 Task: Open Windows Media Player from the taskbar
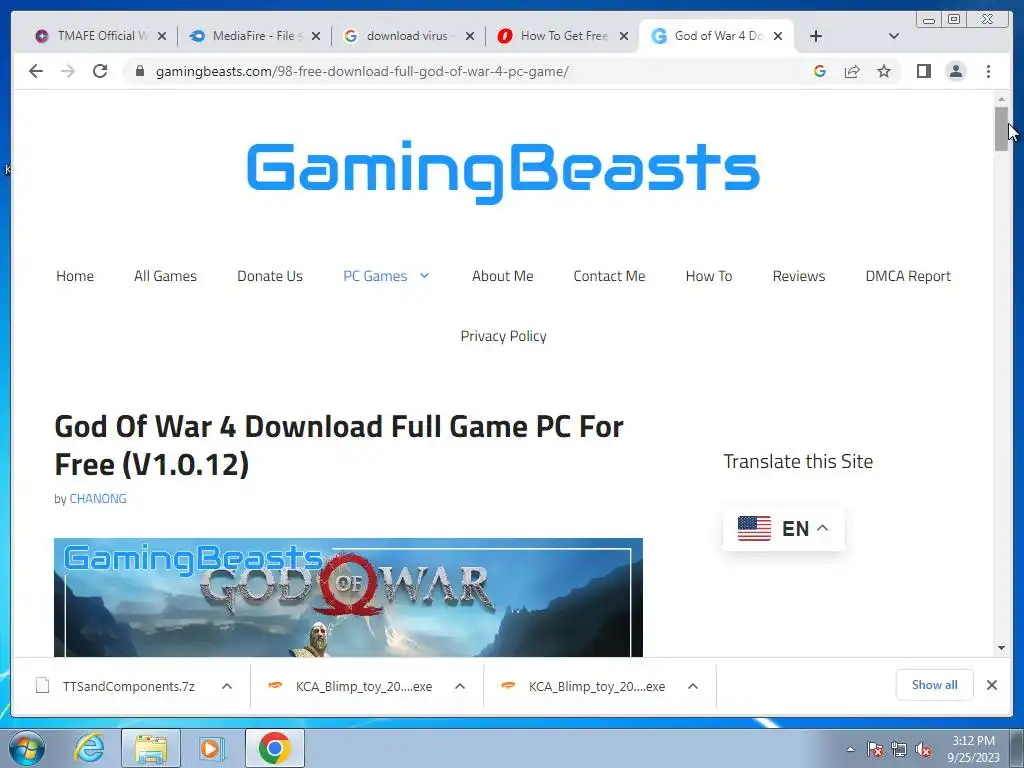(x=211, y=748)
